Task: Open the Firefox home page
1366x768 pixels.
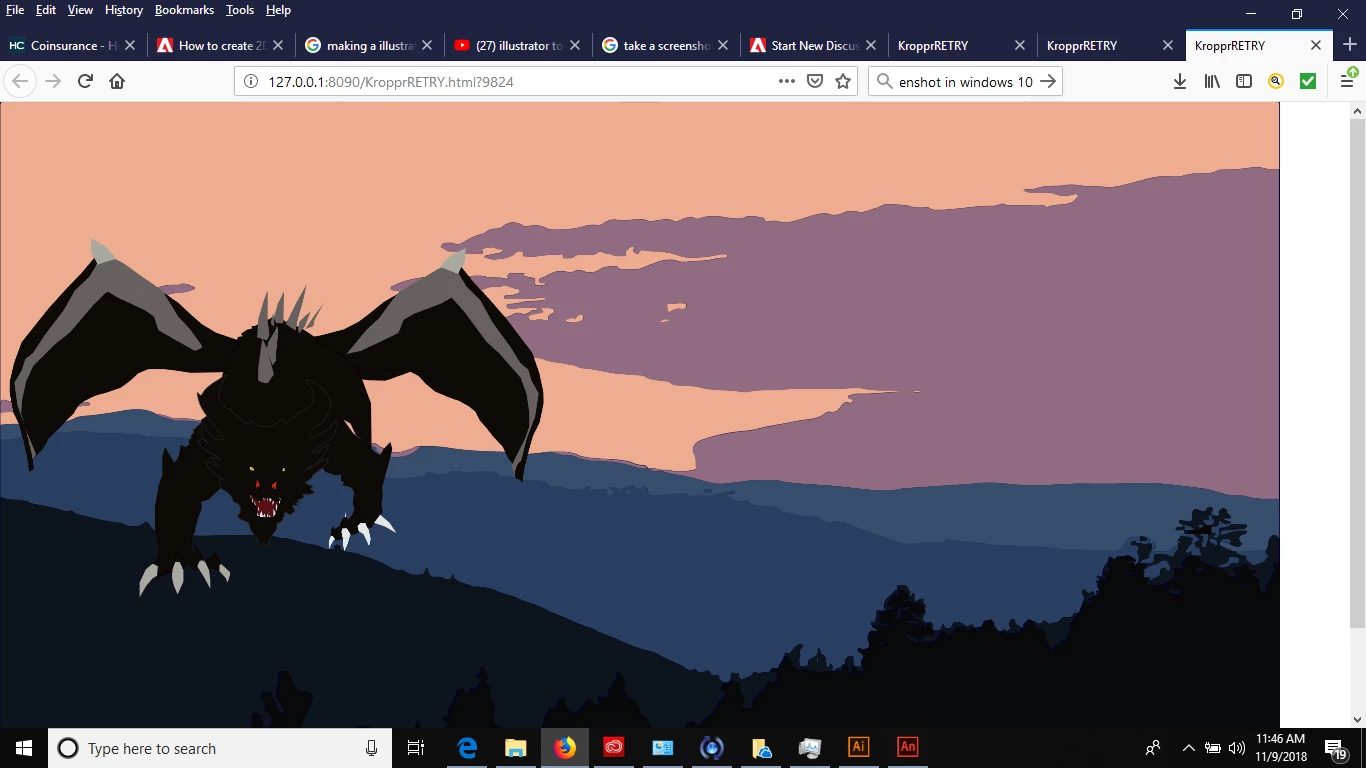Action: [x=117, y=81]
